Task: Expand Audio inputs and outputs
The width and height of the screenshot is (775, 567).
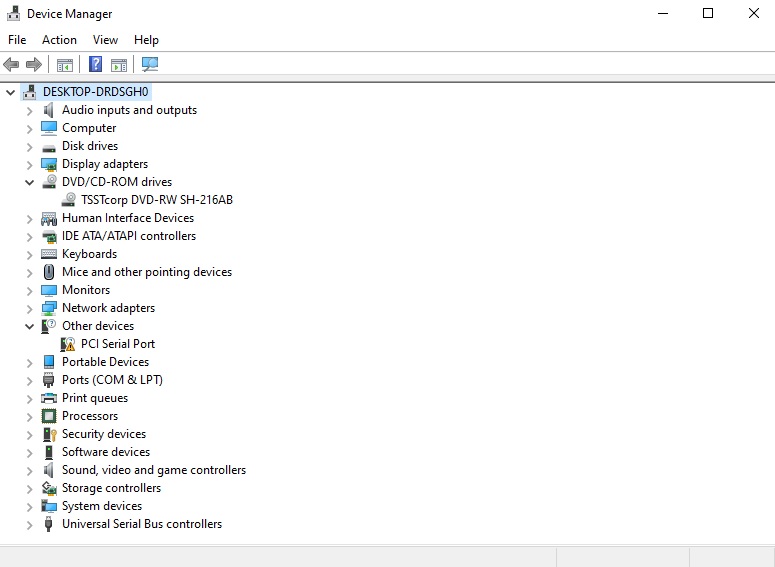Action: pyautogui.click(x=29, y=111)
